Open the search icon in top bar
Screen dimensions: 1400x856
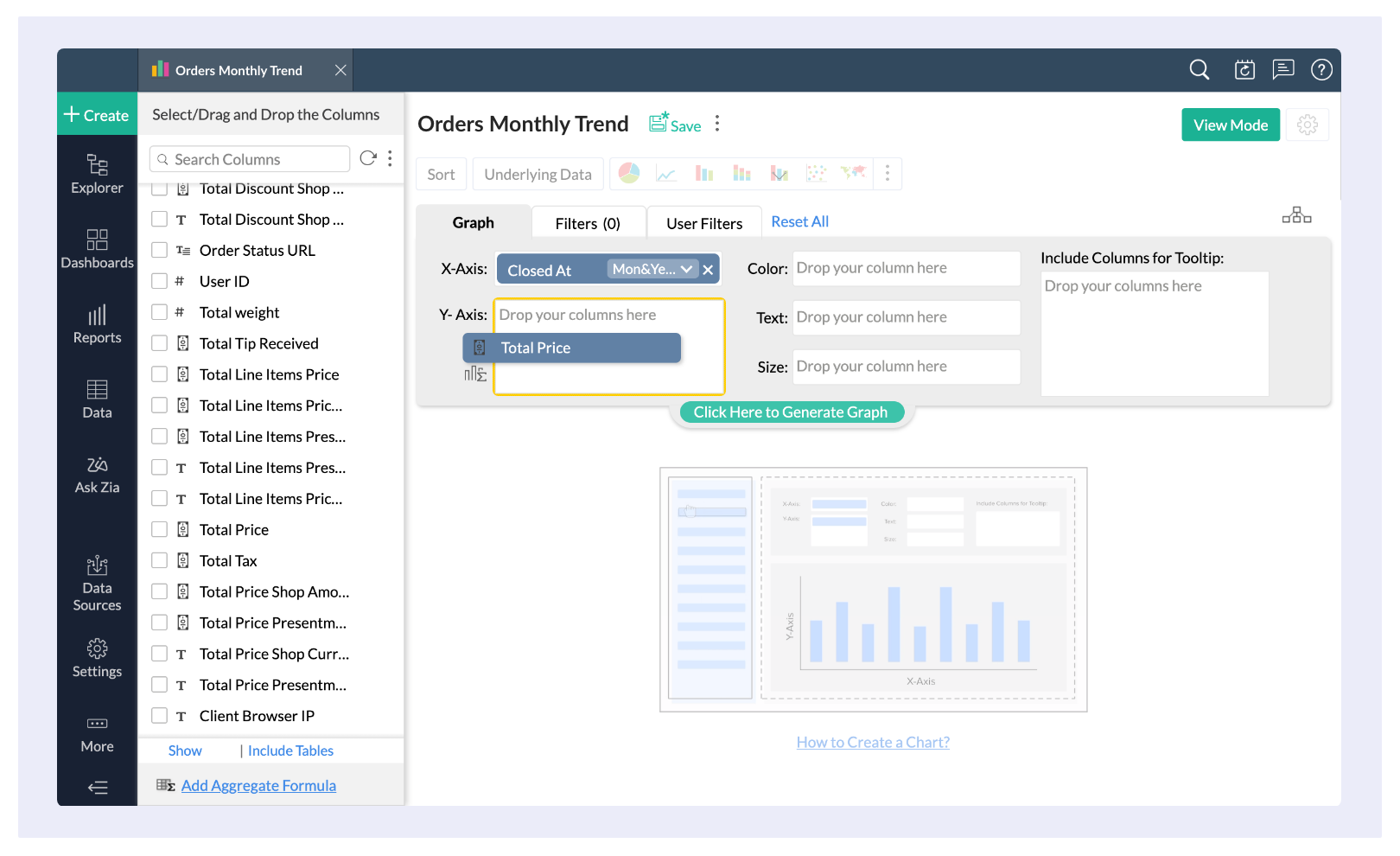click(1199, 70)
